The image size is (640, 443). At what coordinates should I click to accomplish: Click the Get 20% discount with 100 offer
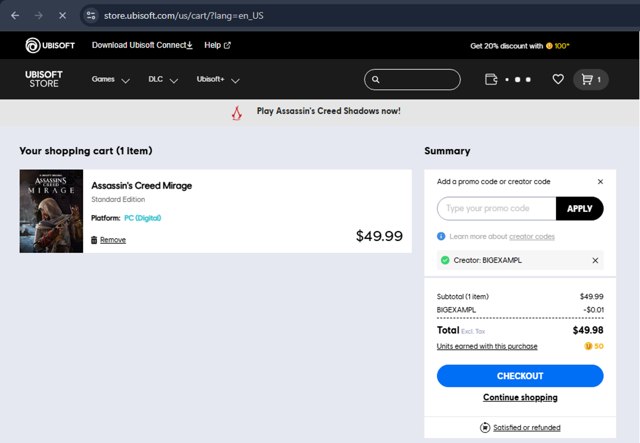(520, 46)
